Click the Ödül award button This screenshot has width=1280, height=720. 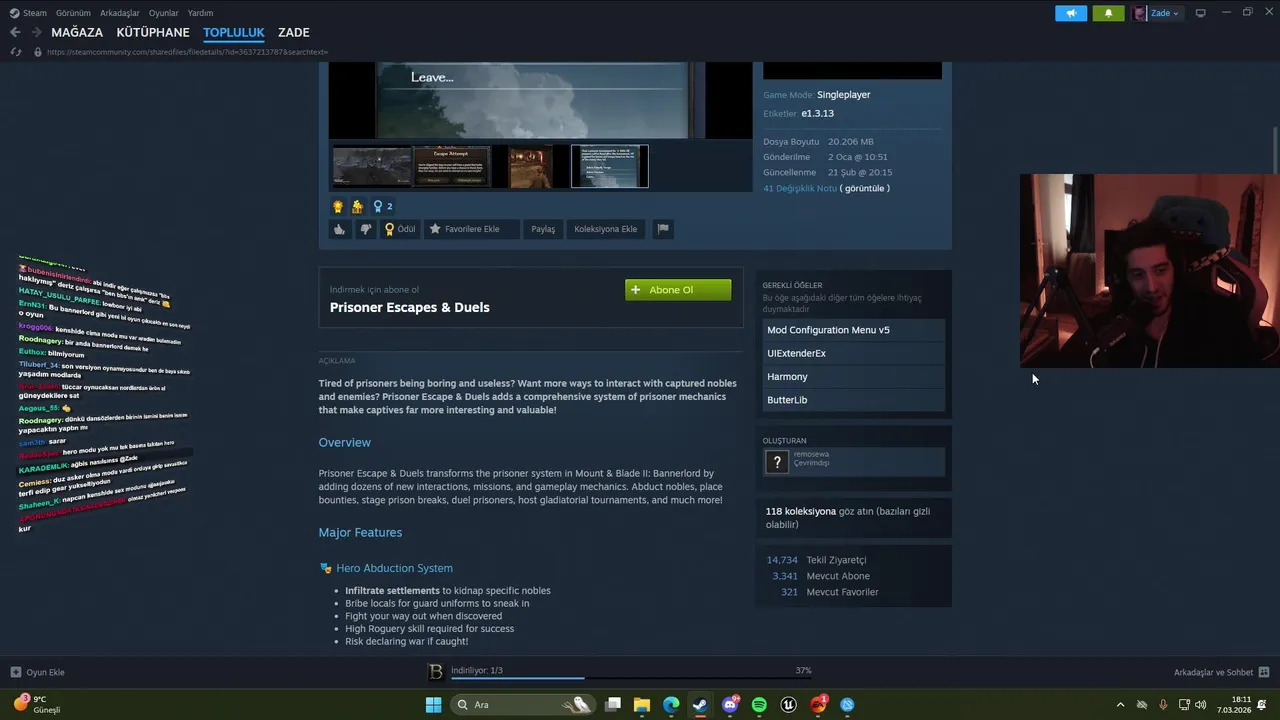tap(399, 229)
